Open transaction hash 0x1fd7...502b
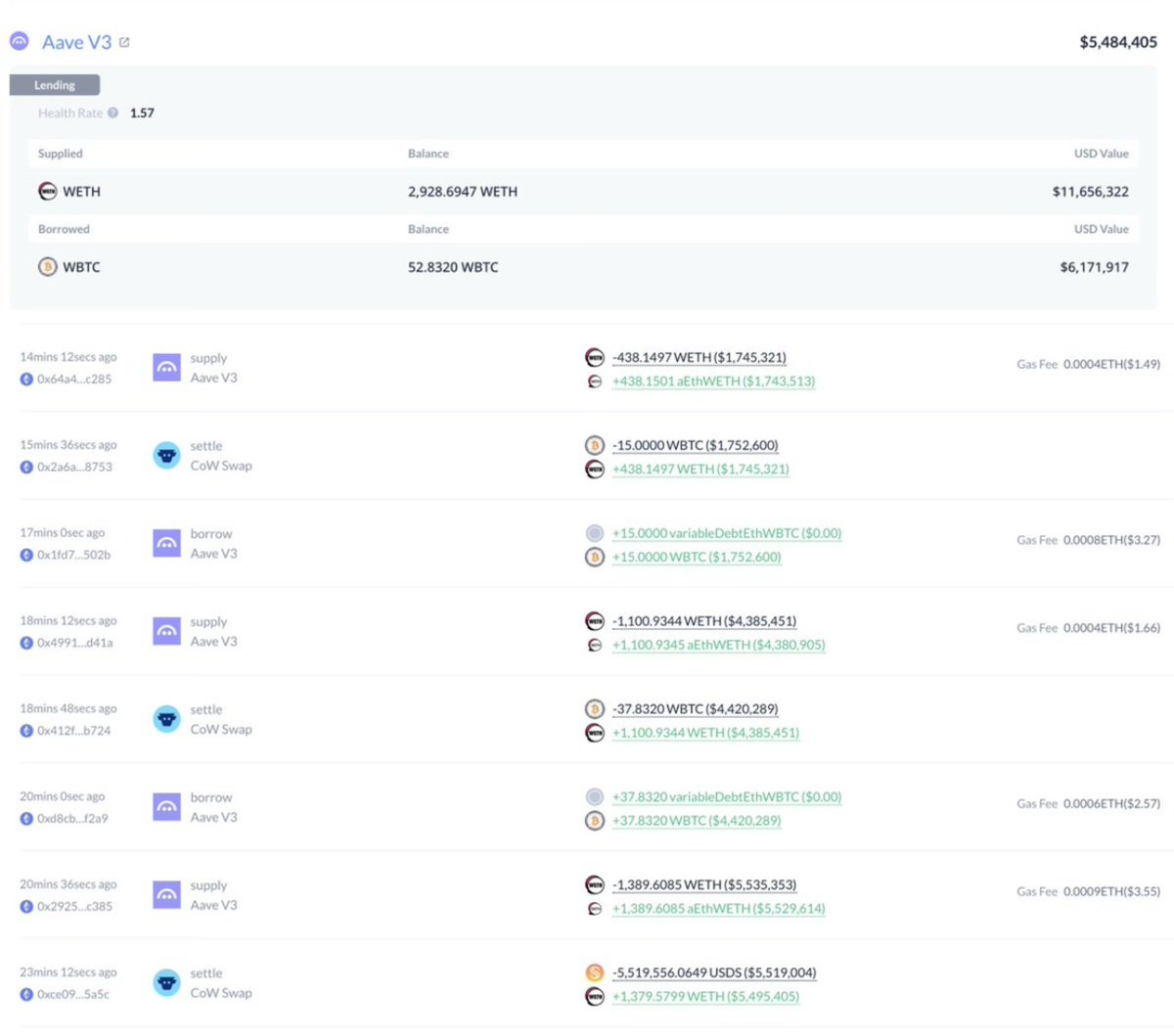The height and width of the screenshot is (1036, 1174). 73,555
